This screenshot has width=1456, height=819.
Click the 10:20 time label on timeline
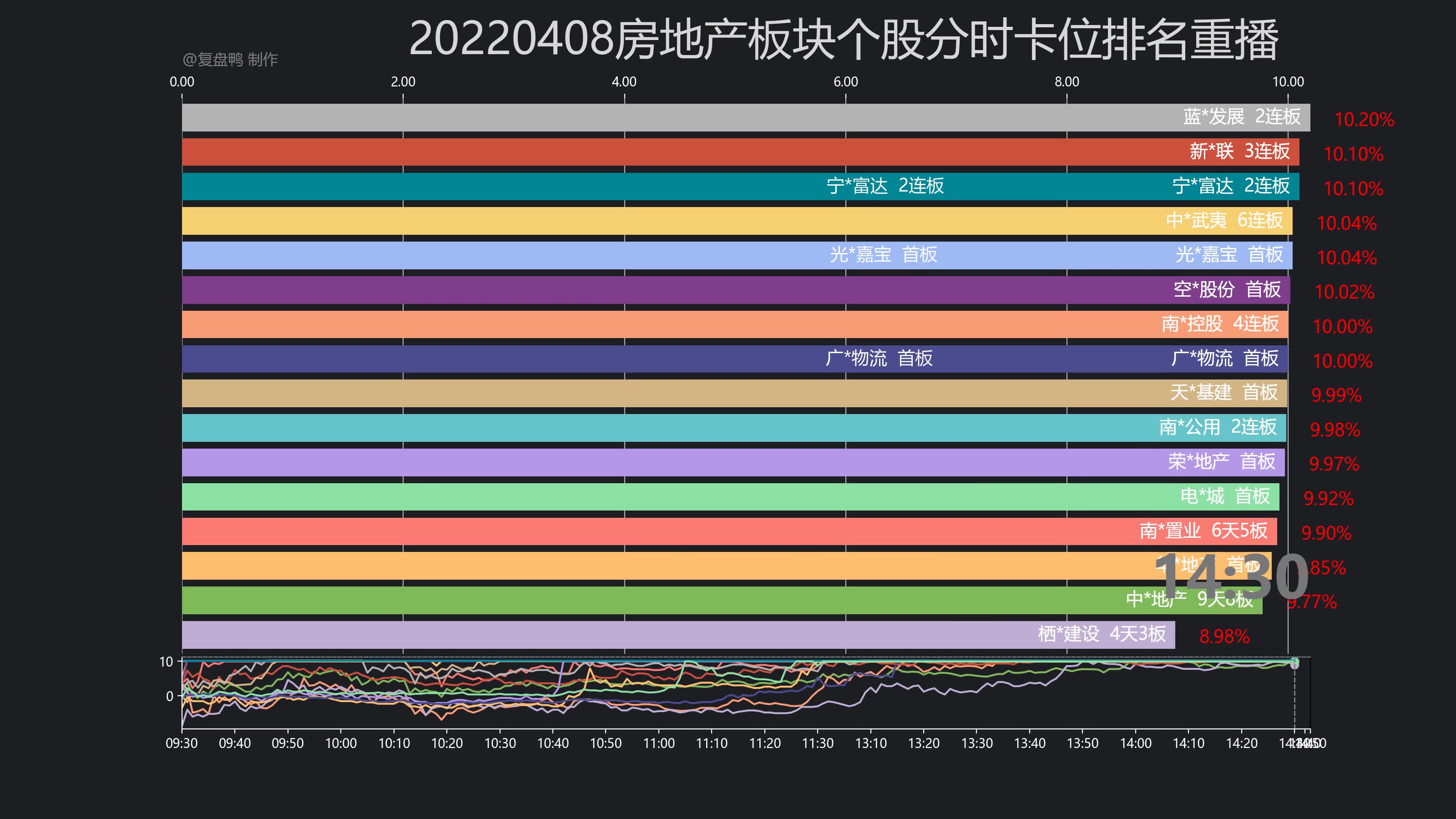(447, 743)
